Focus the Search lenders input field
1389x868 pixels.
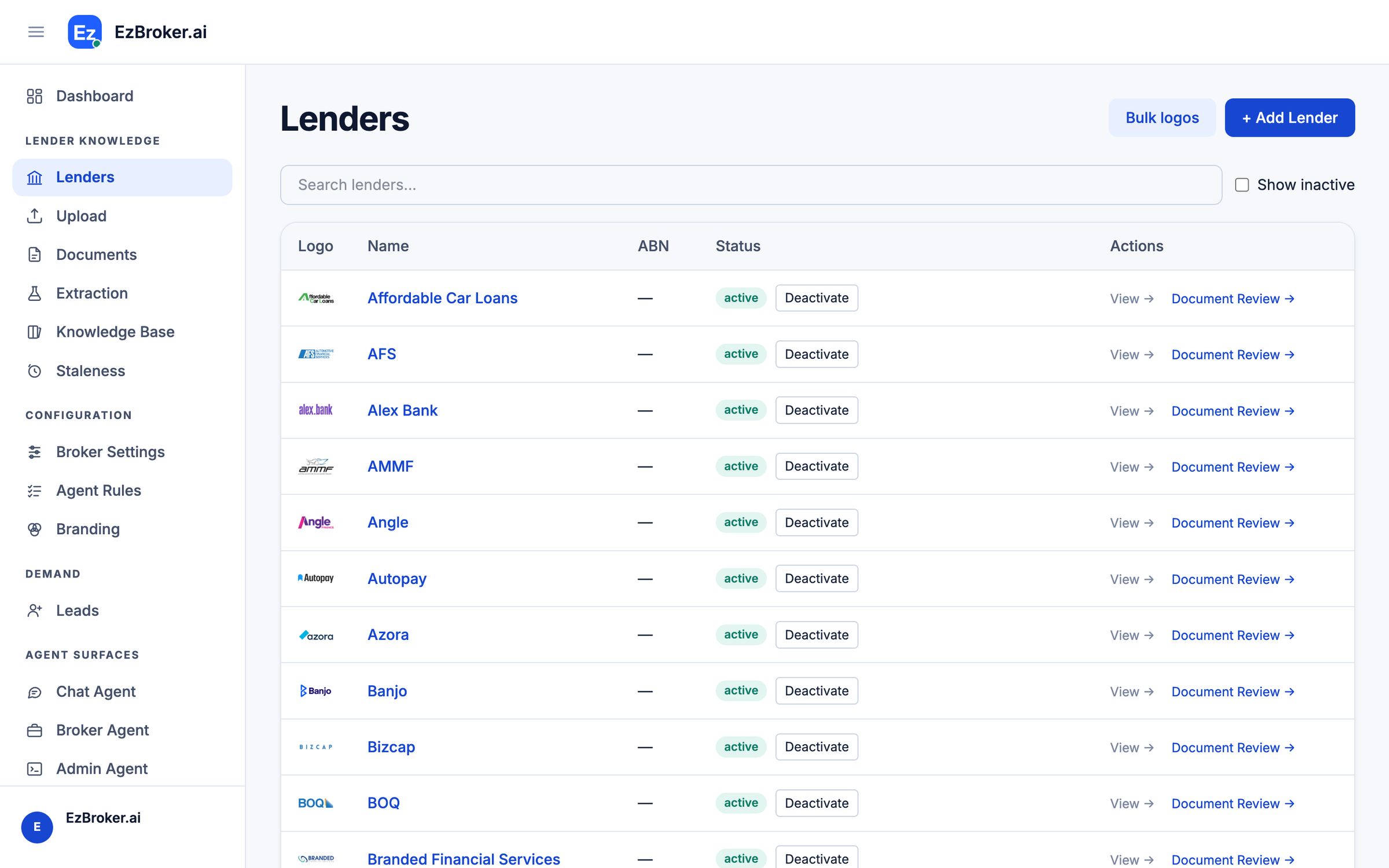click(x=751, y=185)
